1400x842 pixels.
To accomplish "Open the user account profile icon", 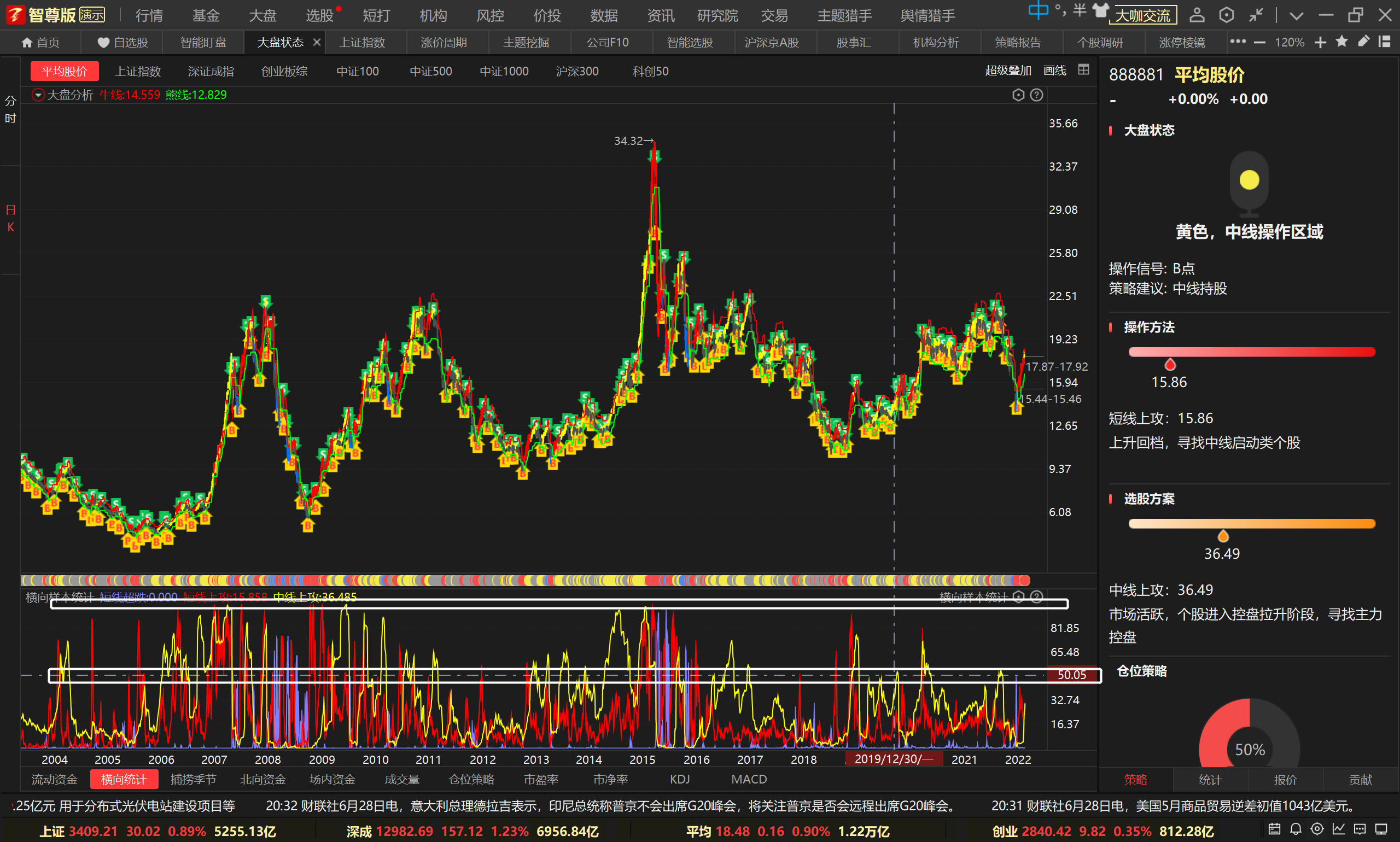I will pos(1197,15).
